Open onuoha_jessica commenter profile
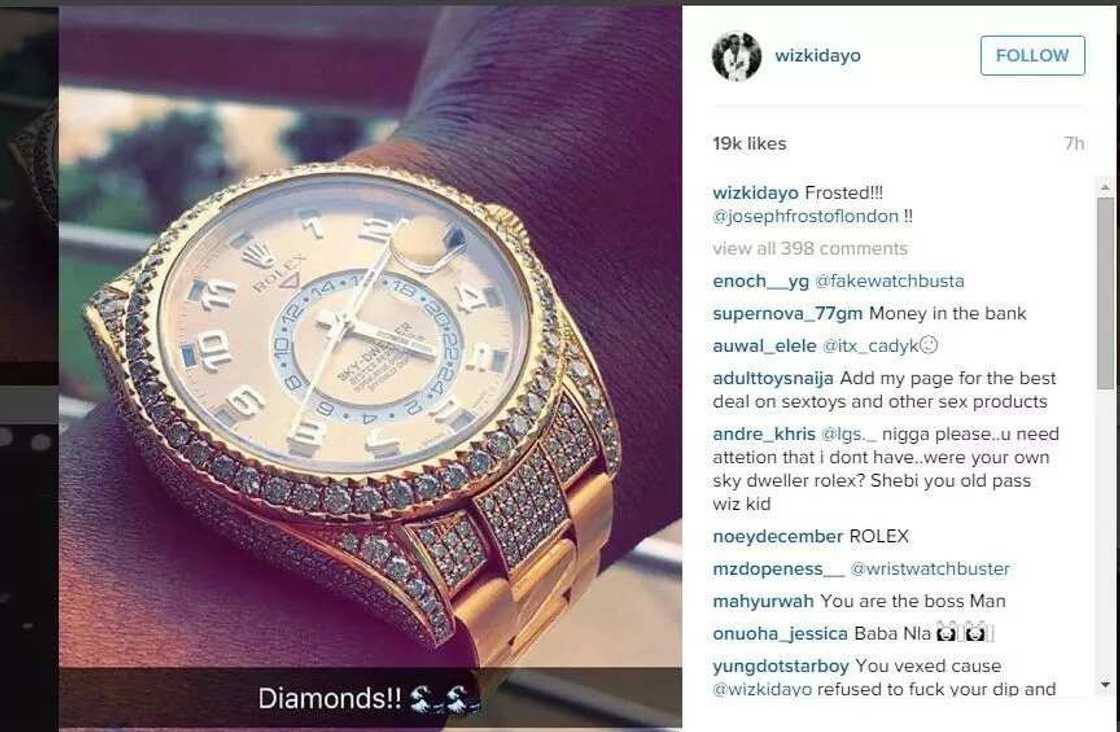 [780, 633]
